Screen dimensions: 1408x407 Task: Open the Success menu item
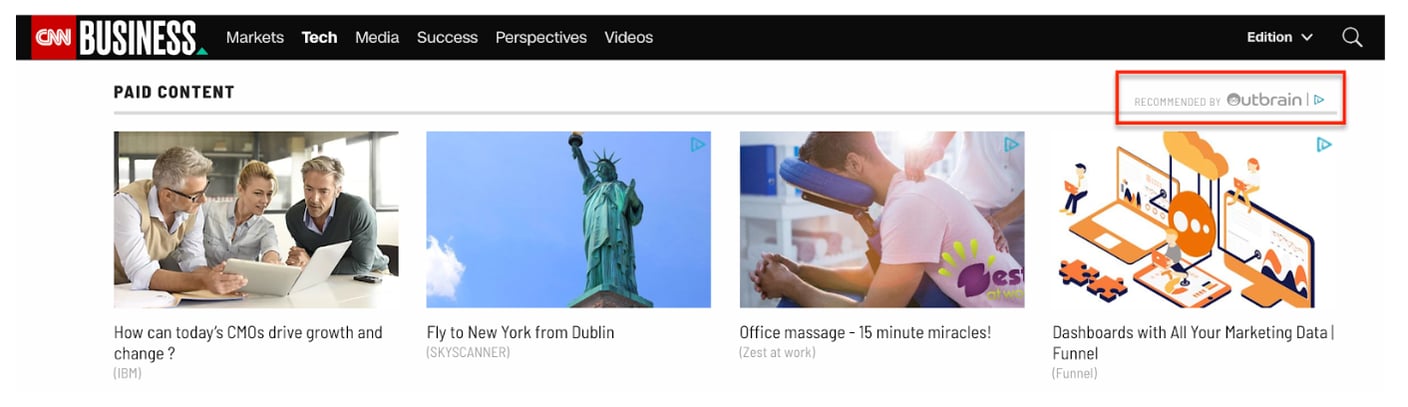tap(447, 38)
